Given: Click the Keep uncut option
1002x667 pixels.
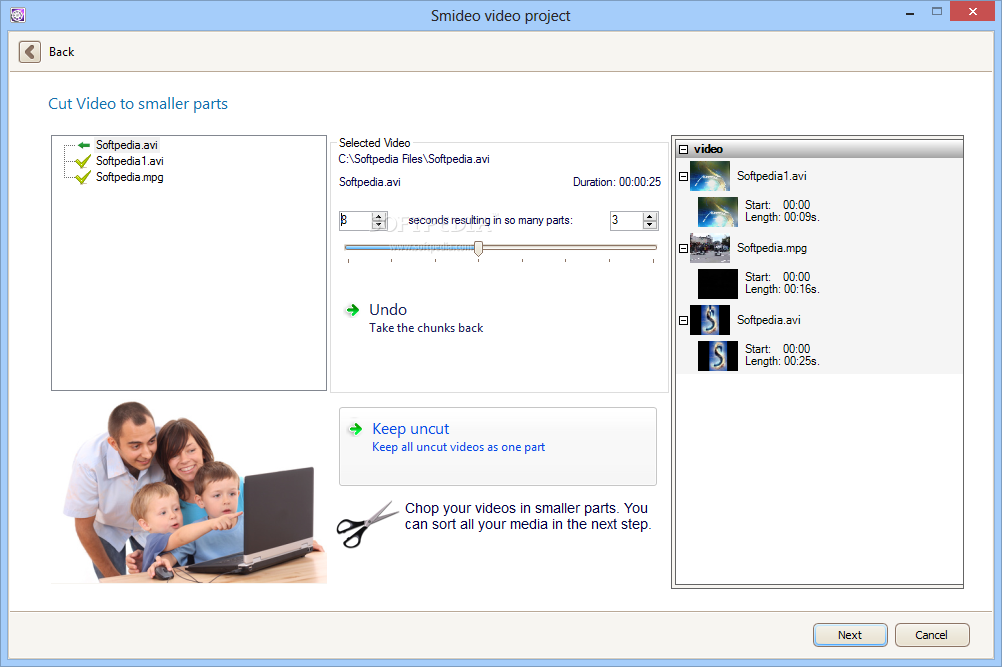Looking at the screenshot, I should (x=498, y=446).
